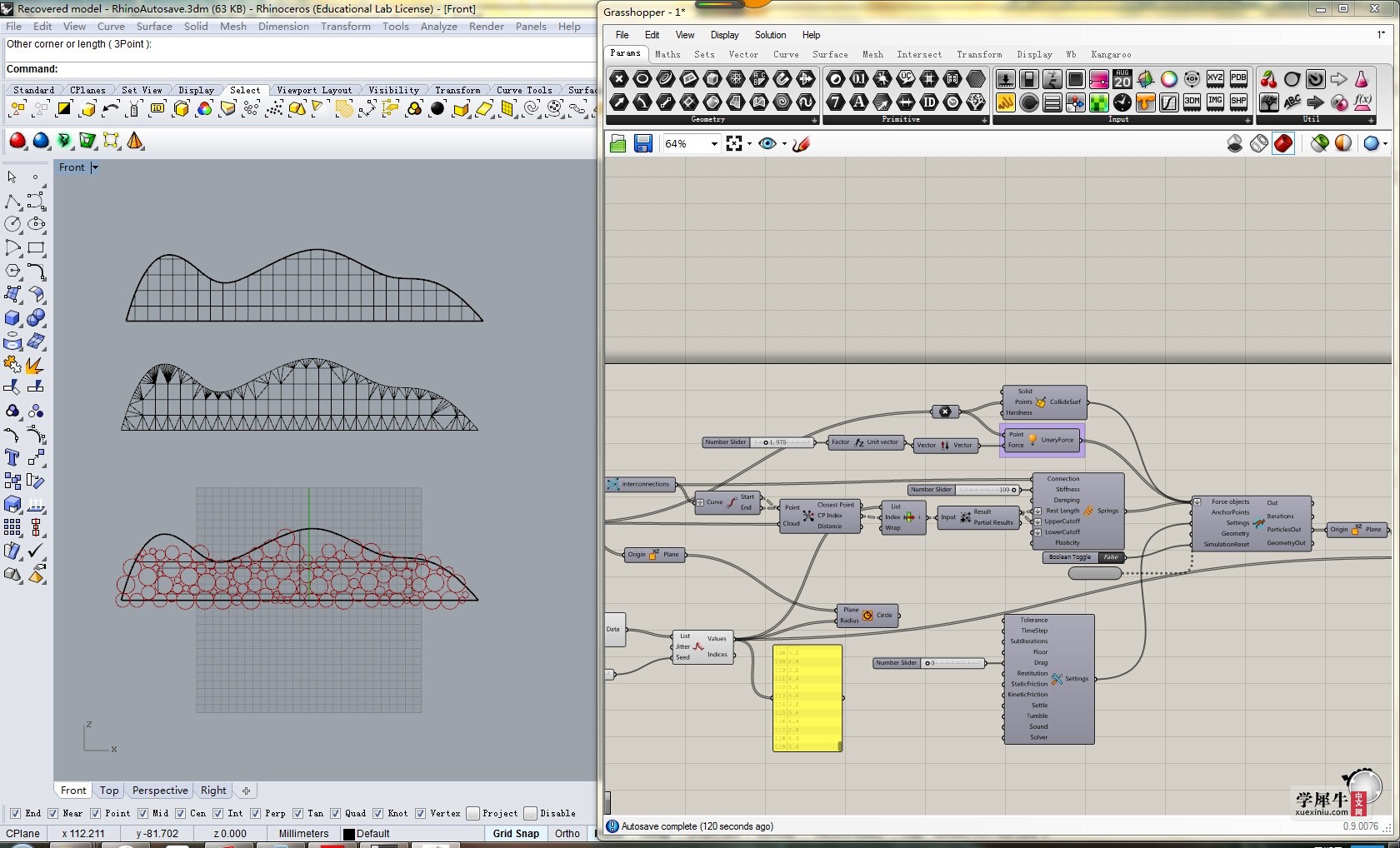Switch to the Perspective viewport tab
Viewport: 1400px width, 848px height.
[160, 791]
